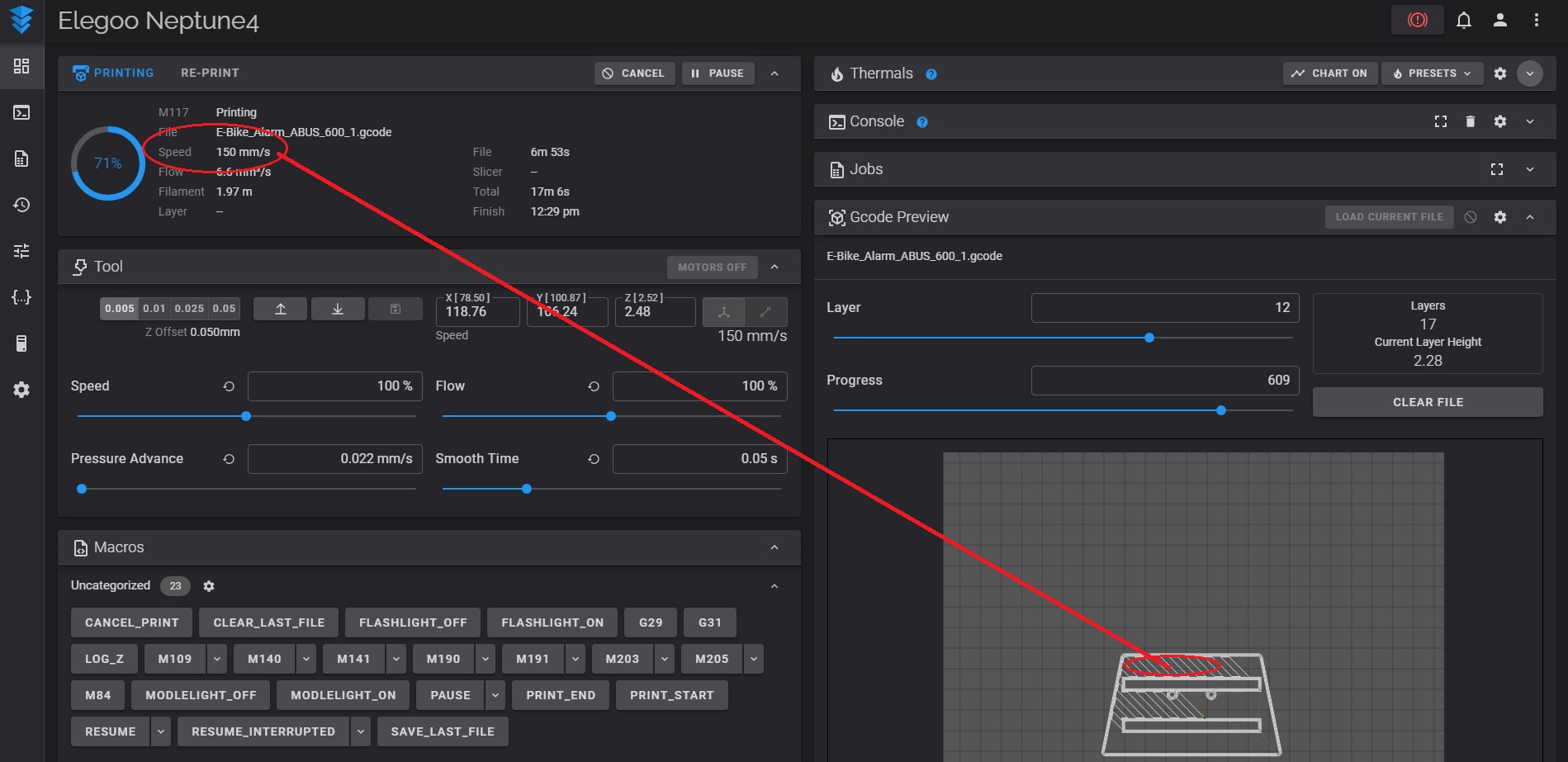This screenshot has width=1568, height=762.
Task: Open the Tune page in the sidebar
Action: coord(21,251)
